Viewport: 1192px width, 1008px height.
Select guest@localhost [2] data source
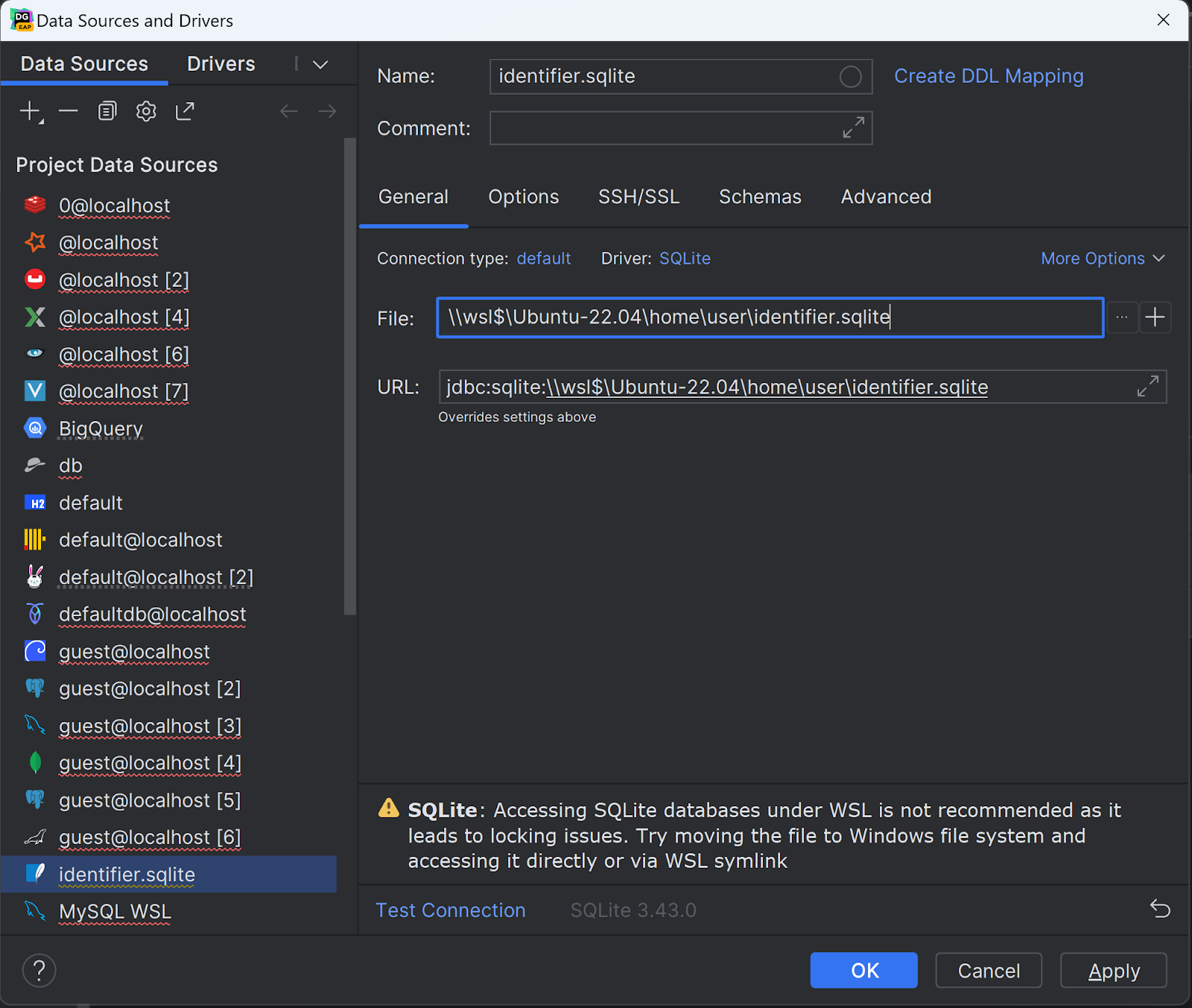tap(168, 688)
